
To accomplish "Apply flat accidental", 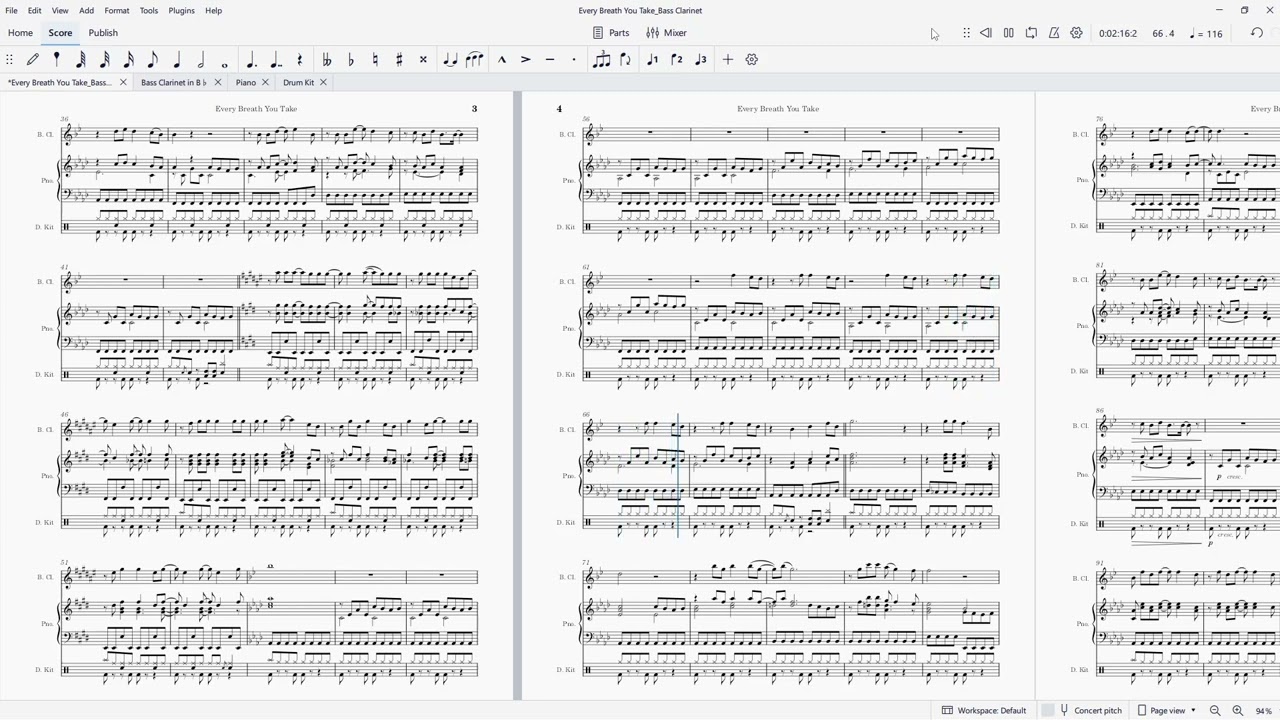I will [x=350, y=60].
